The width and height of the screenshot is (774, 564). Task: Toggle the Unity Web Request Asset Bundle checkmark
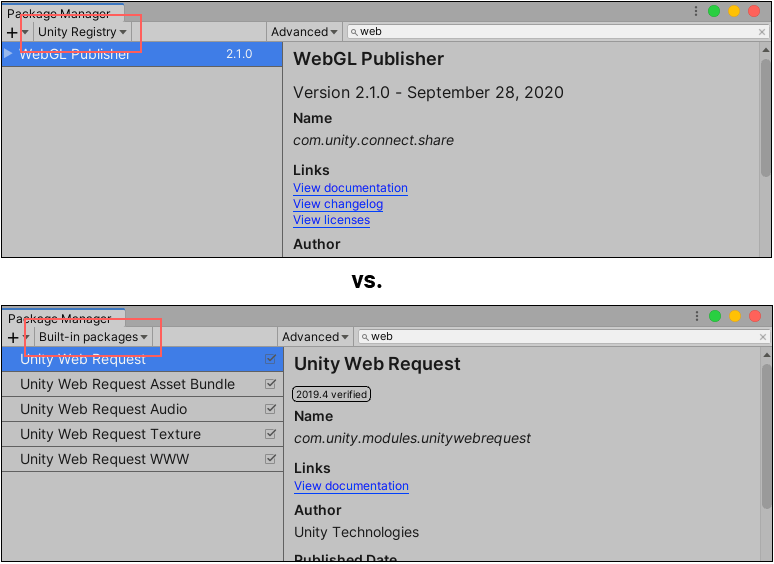(x=270, y=383)
